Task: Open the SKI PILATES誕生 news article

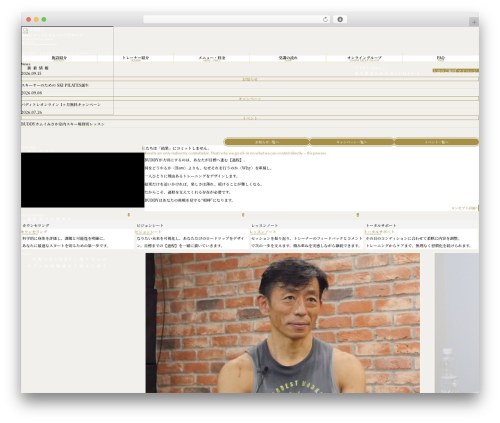Action: tap(55, 85)
